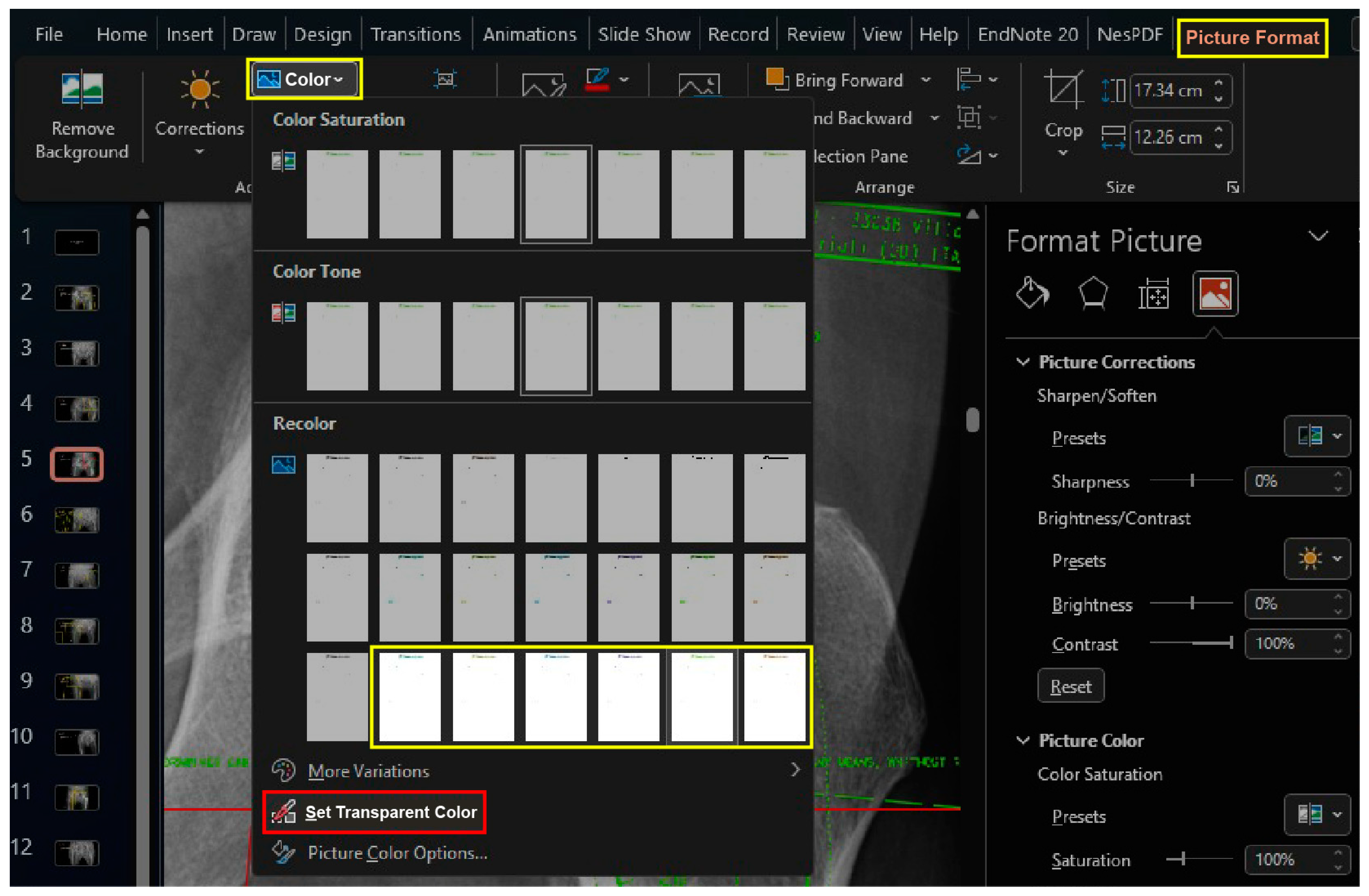The width and height of the screenshot is (1369, 896).
Task: Collapse the Picture Color section
Action: point(1023,740)
